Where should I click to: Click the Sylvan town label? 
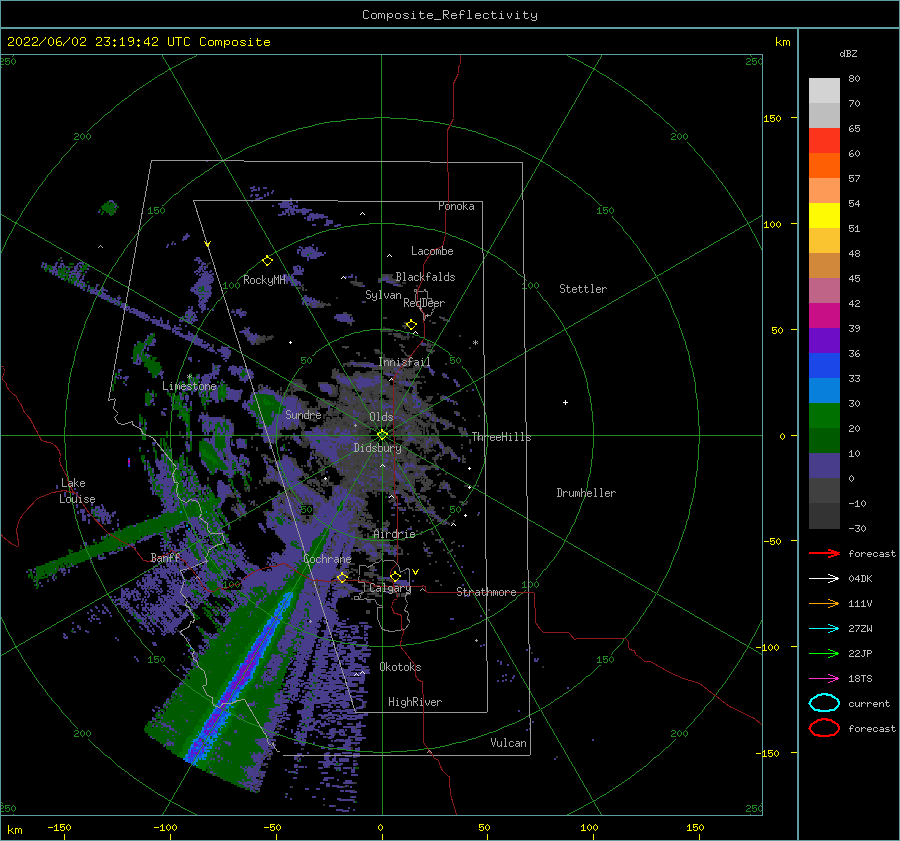pyautogui.click(x=383, y=295)
